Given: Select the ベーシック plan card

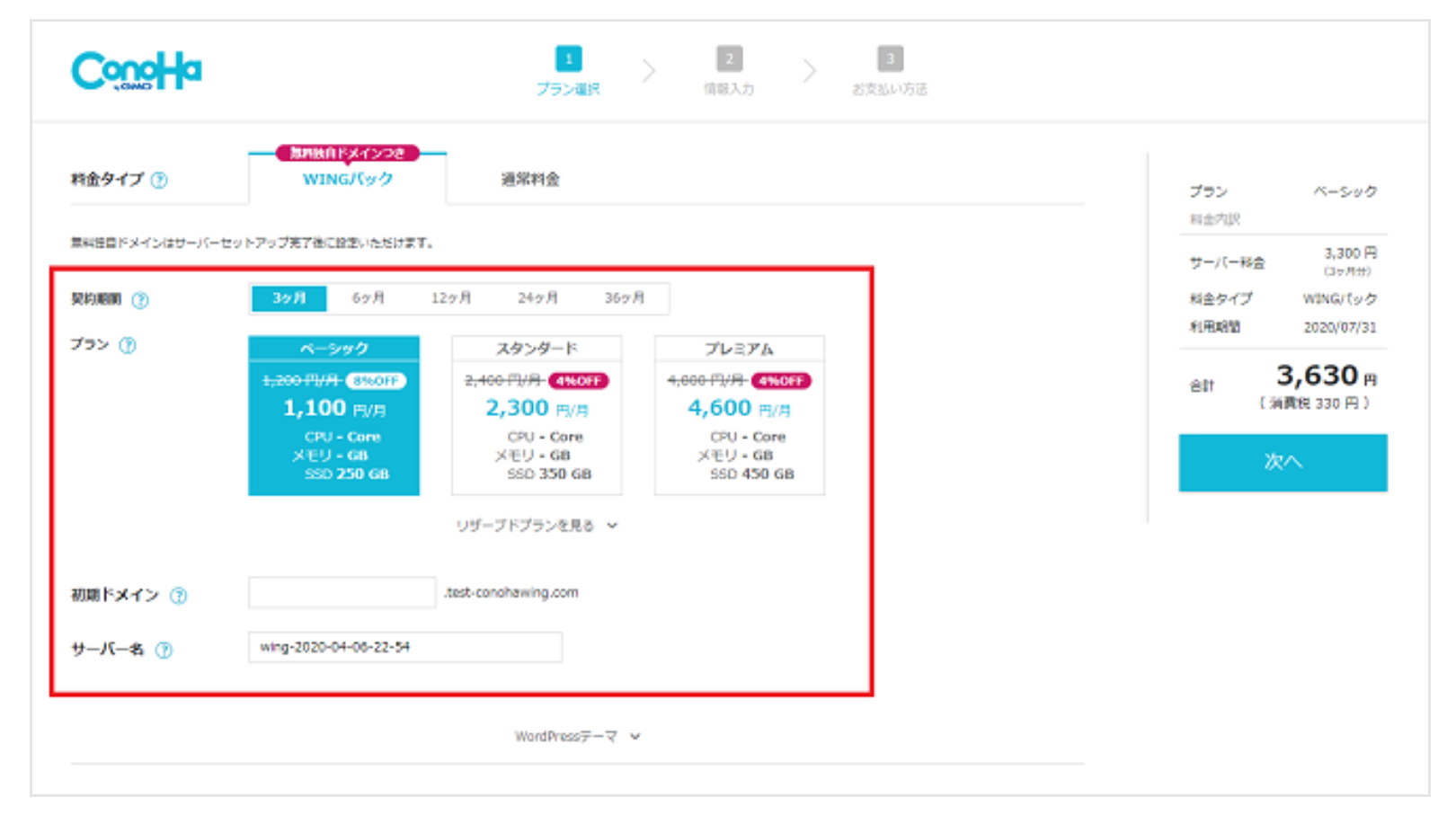Looking at the screenshot, I should (334, 415).
